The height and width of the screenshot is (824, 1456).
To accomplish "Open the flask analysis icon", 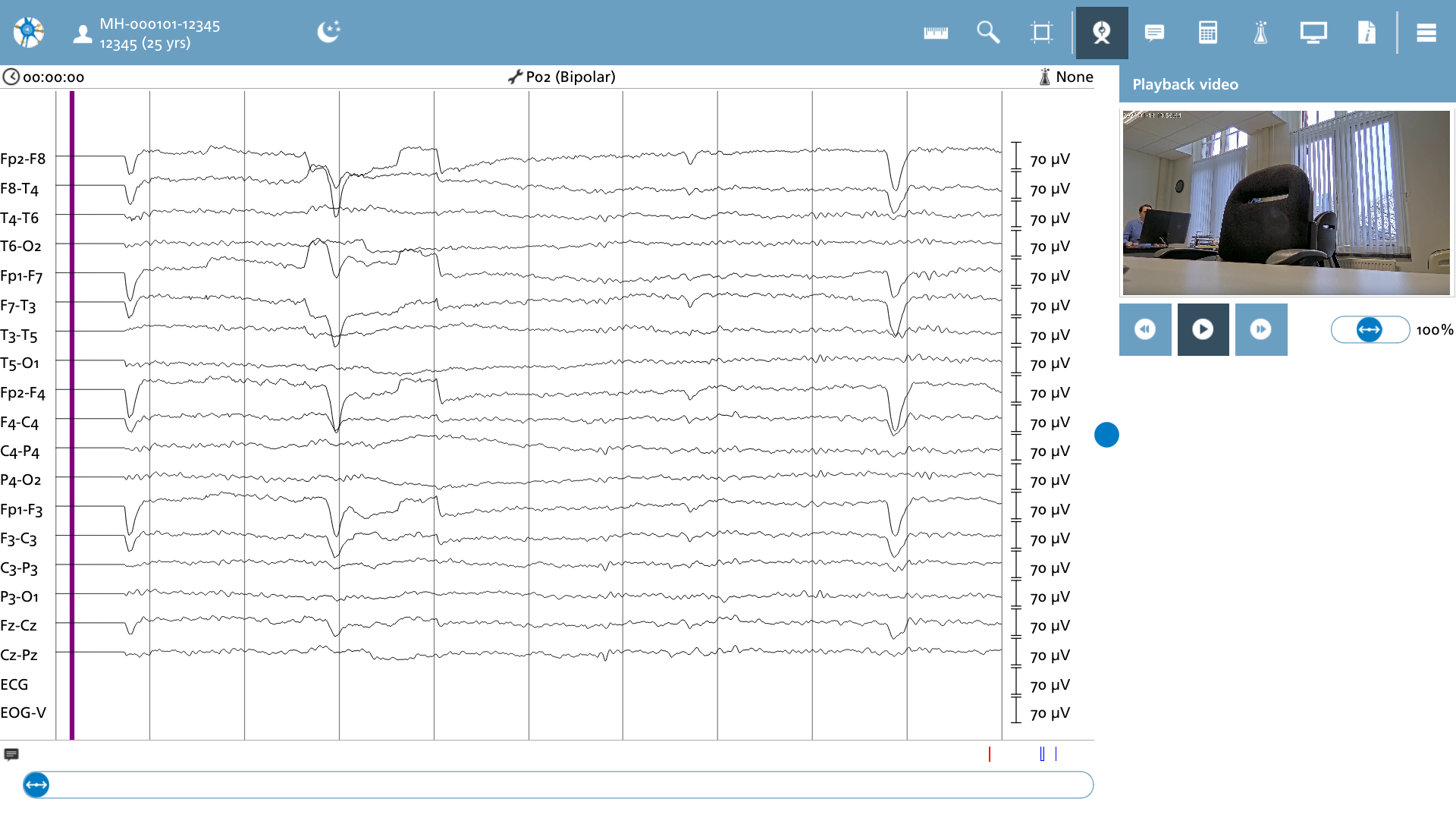I will click(1260, 33).
